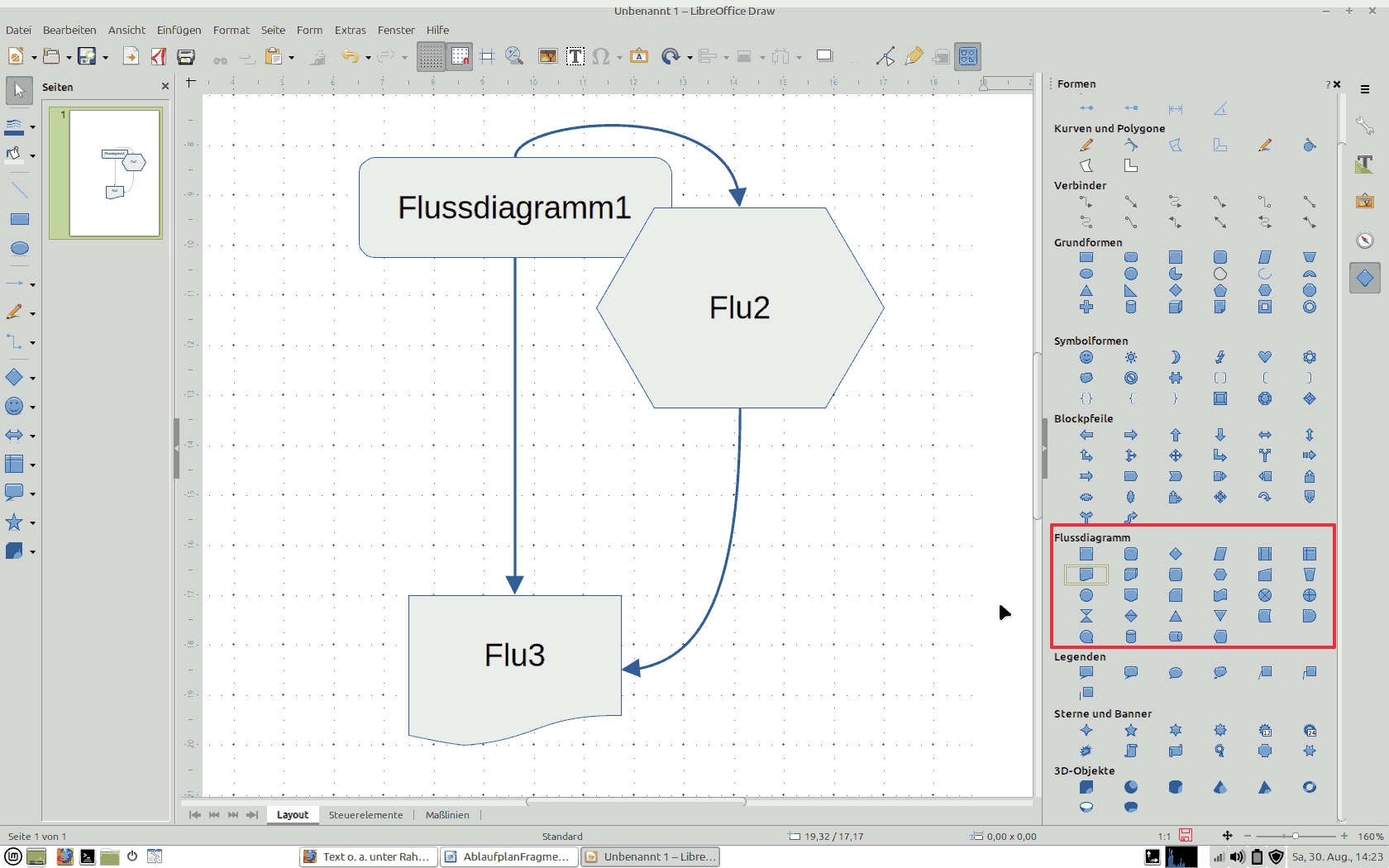Image resolution: width=1389 pixels, height=868 pixels.
Task: Switch to the AblaufplanFragme… taskbar window
Action: click(x=508, y=856)
